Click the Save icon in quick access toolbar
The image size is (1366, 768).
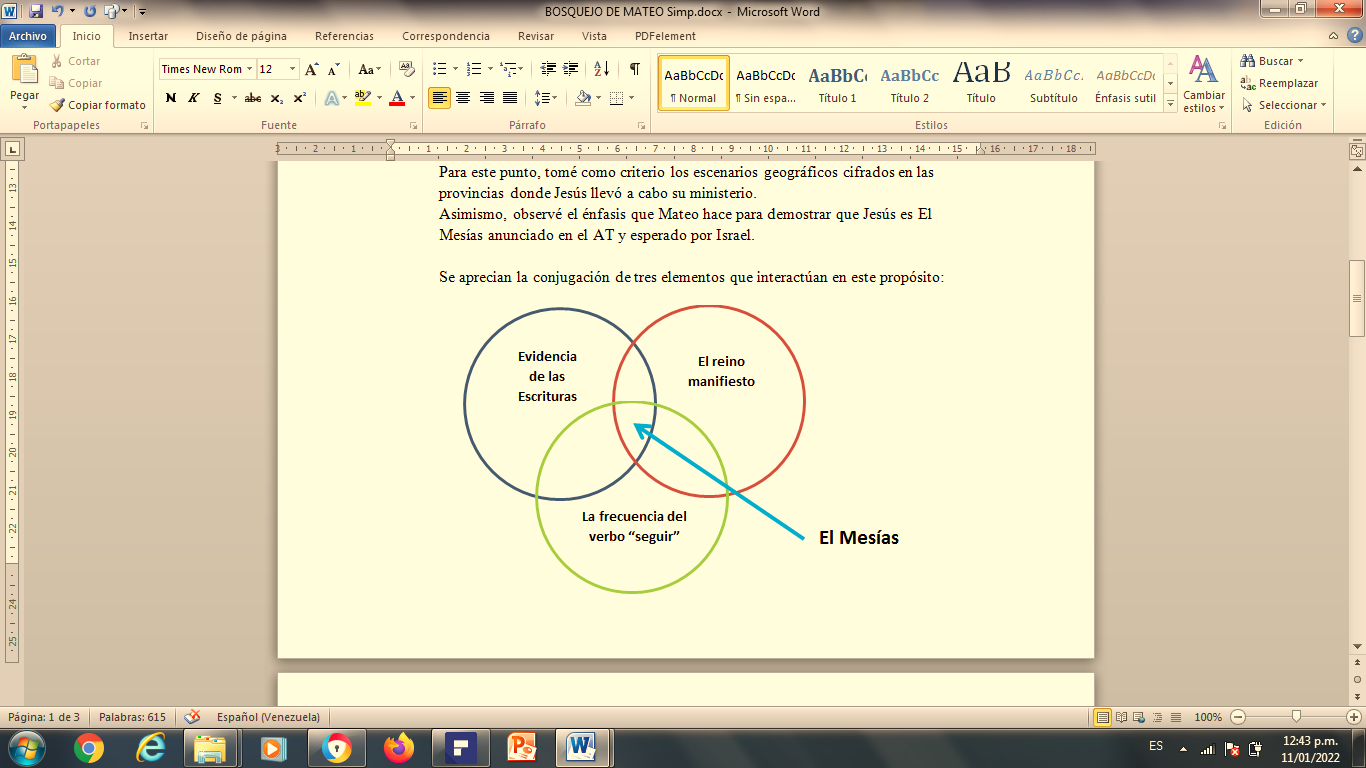[36, 12]
